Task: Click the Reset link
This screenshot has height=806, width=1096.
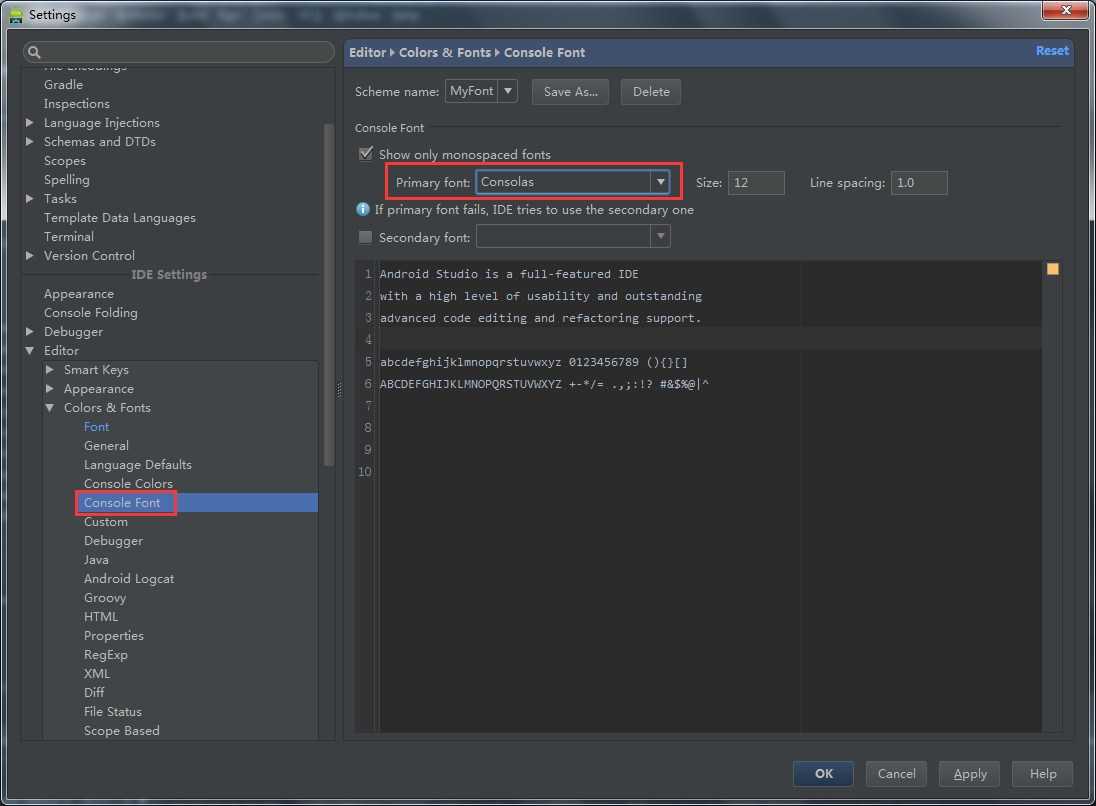Action: click(x=1052, y=50)
